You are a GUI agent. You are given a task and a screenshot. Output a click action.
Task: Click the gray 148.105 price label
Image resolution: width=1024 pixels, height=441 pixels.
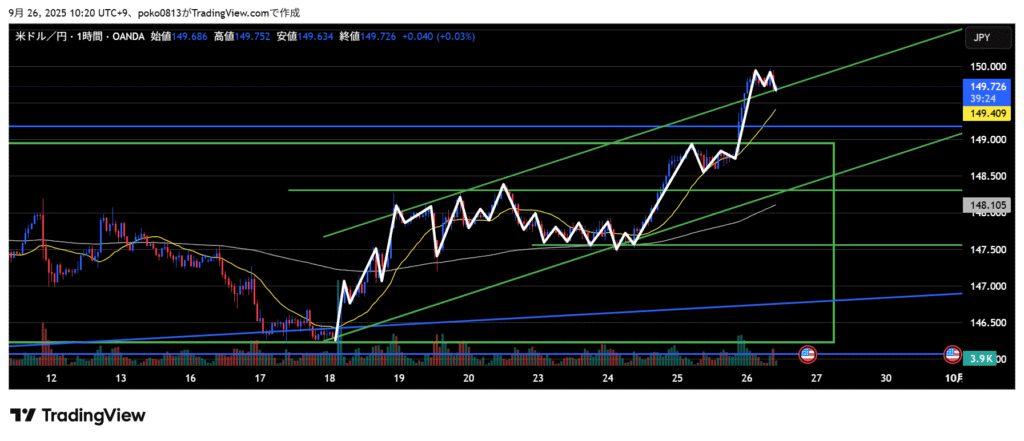pyautogui.click(x=981, y=205)
